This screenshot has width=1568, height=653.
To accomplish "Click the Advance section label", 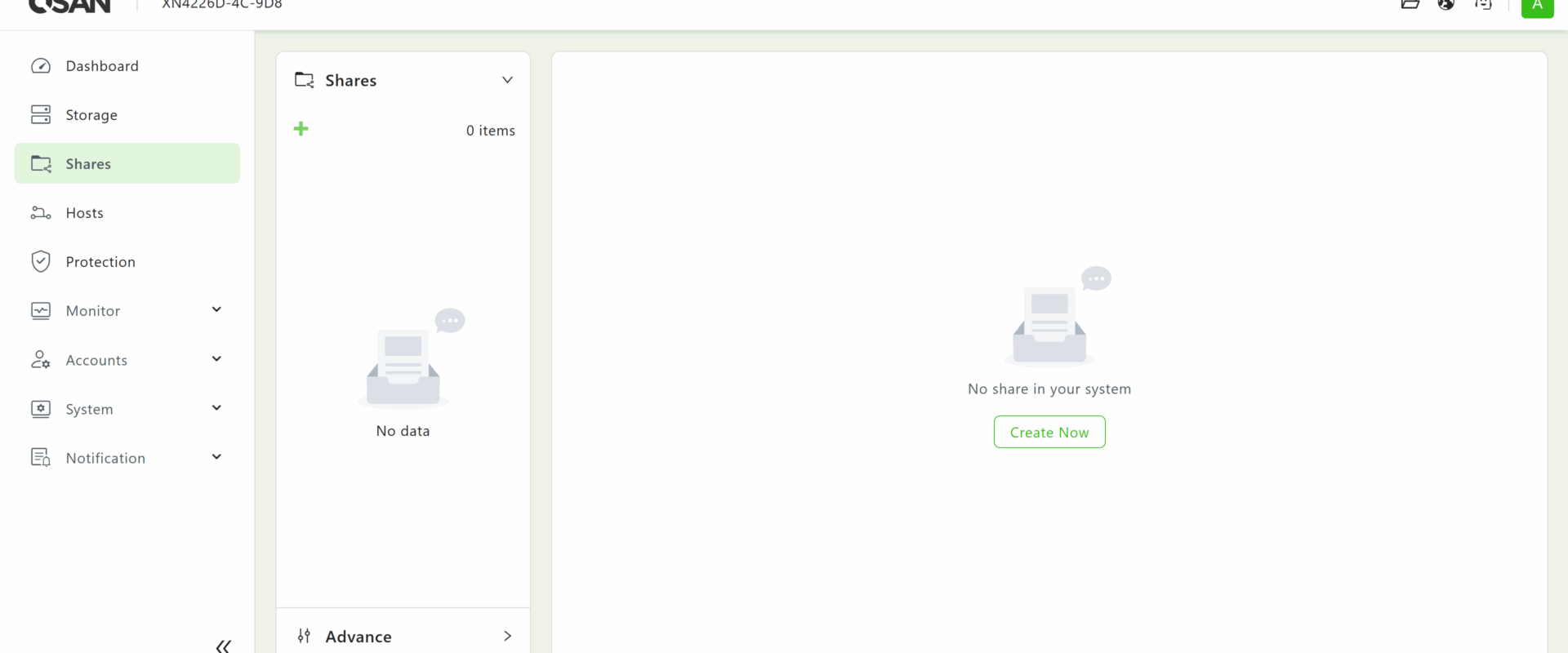I will tap(359, 637).
